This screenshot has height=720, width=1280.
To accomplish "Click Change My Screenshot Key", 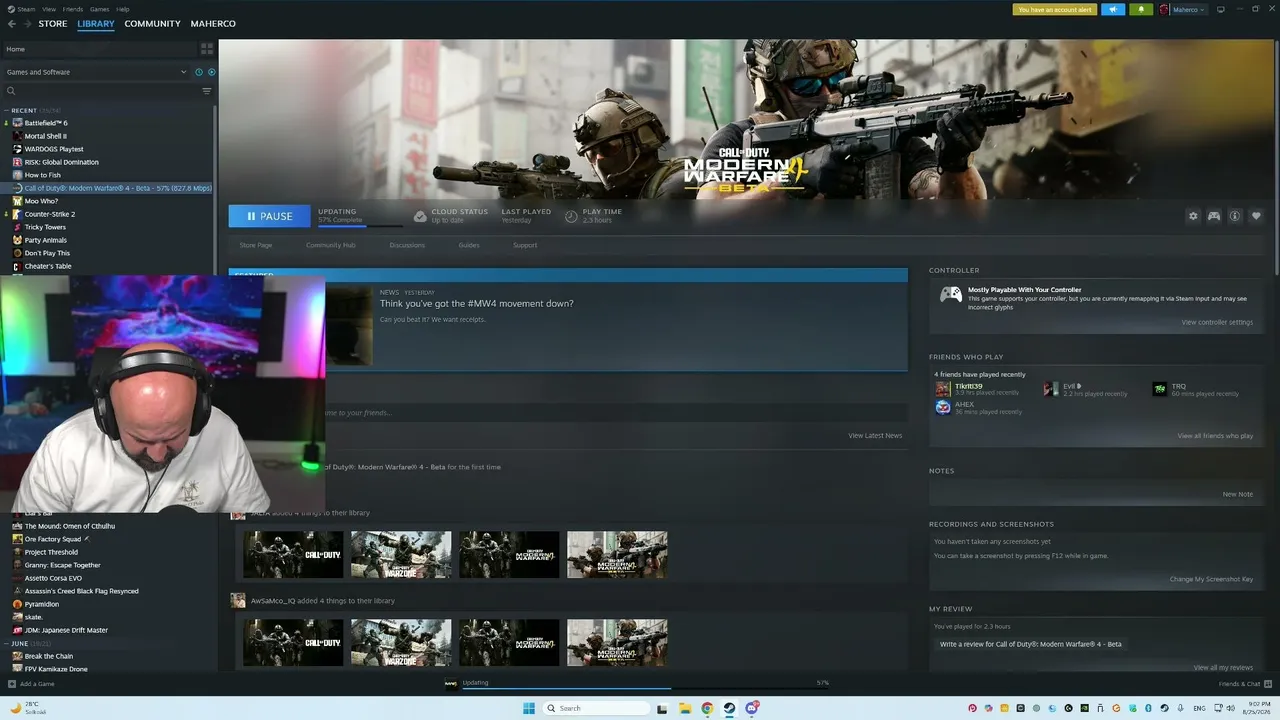I will click(1211, 579).
